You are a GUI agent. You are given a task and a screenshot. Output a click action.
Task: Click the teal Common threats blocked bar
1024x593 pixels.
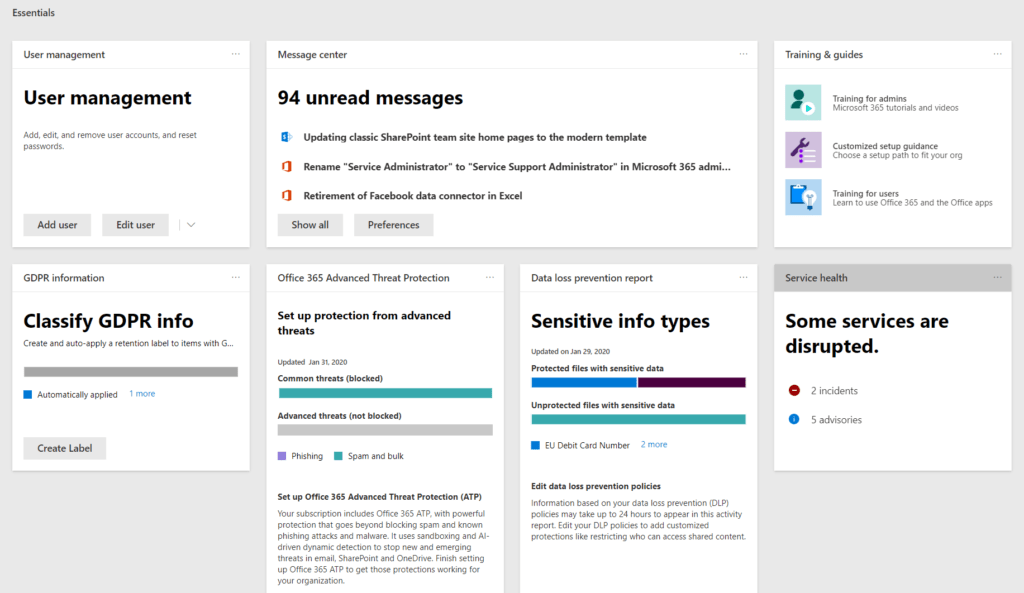(x=385, y=393)
